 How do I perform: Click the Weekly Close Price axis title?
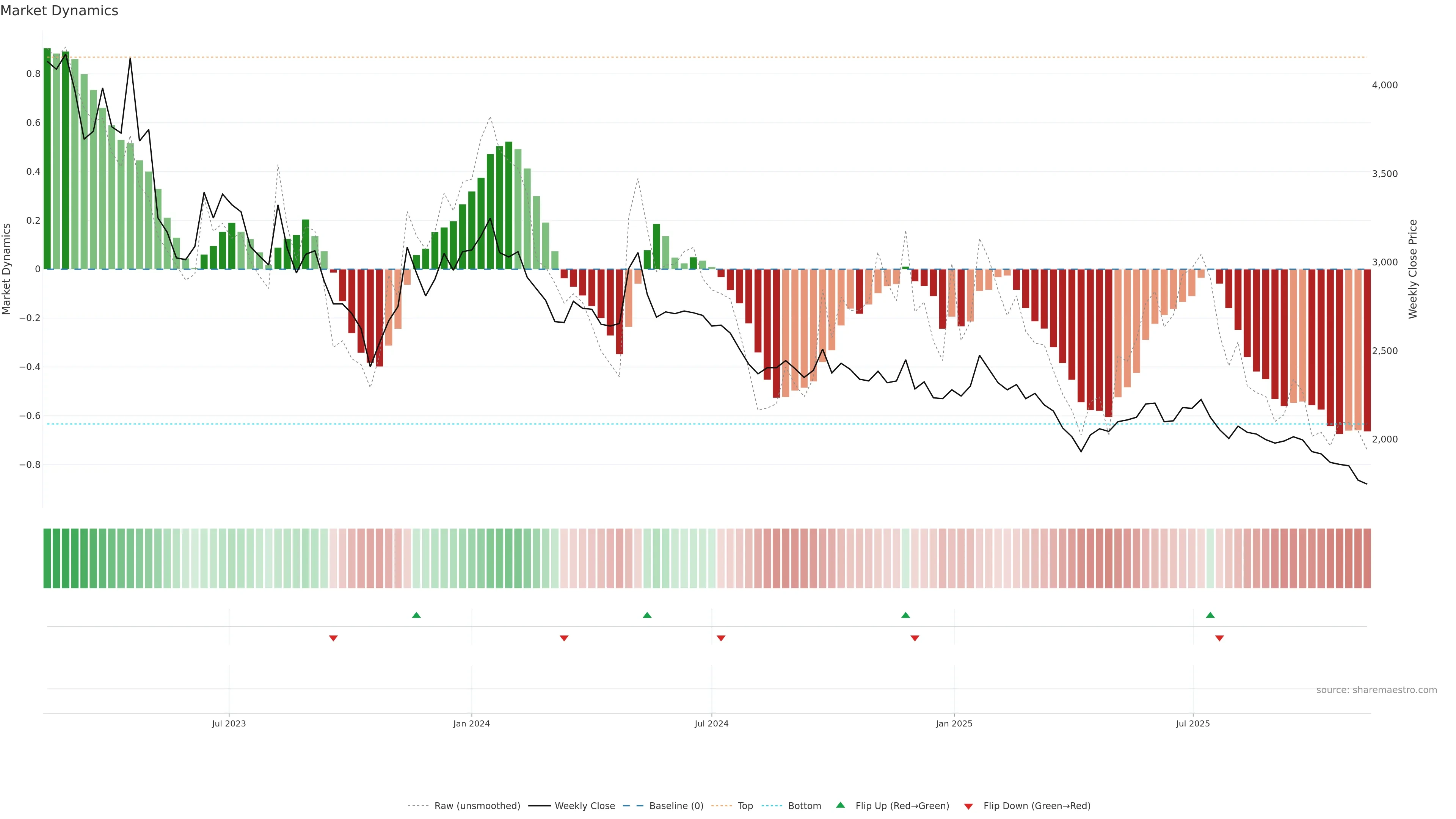(x=1413, y=269)
